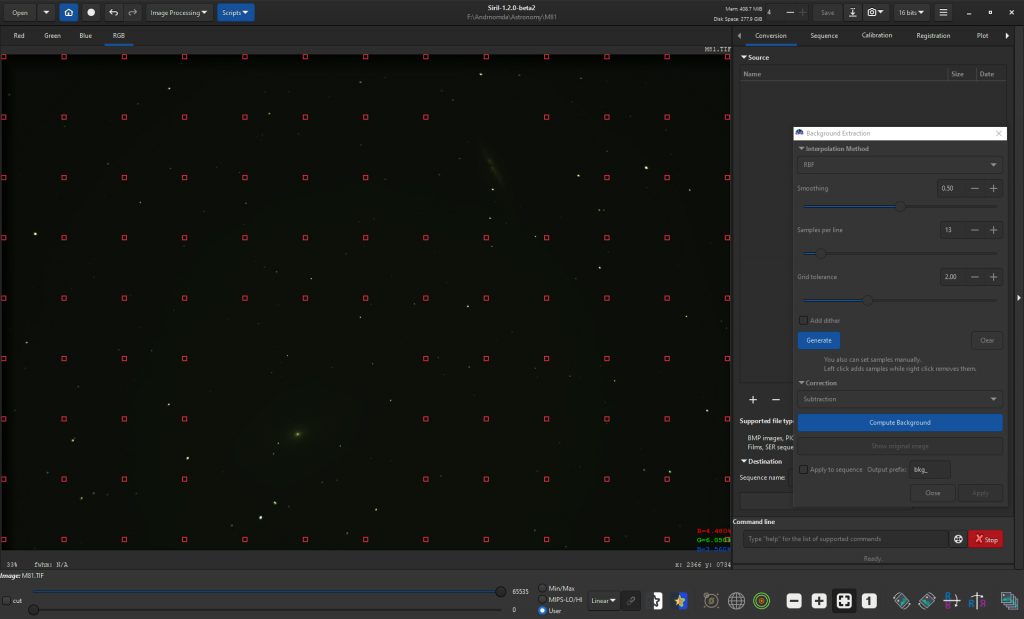Click the undo arrow in the toolbar

tap(113, 13)
